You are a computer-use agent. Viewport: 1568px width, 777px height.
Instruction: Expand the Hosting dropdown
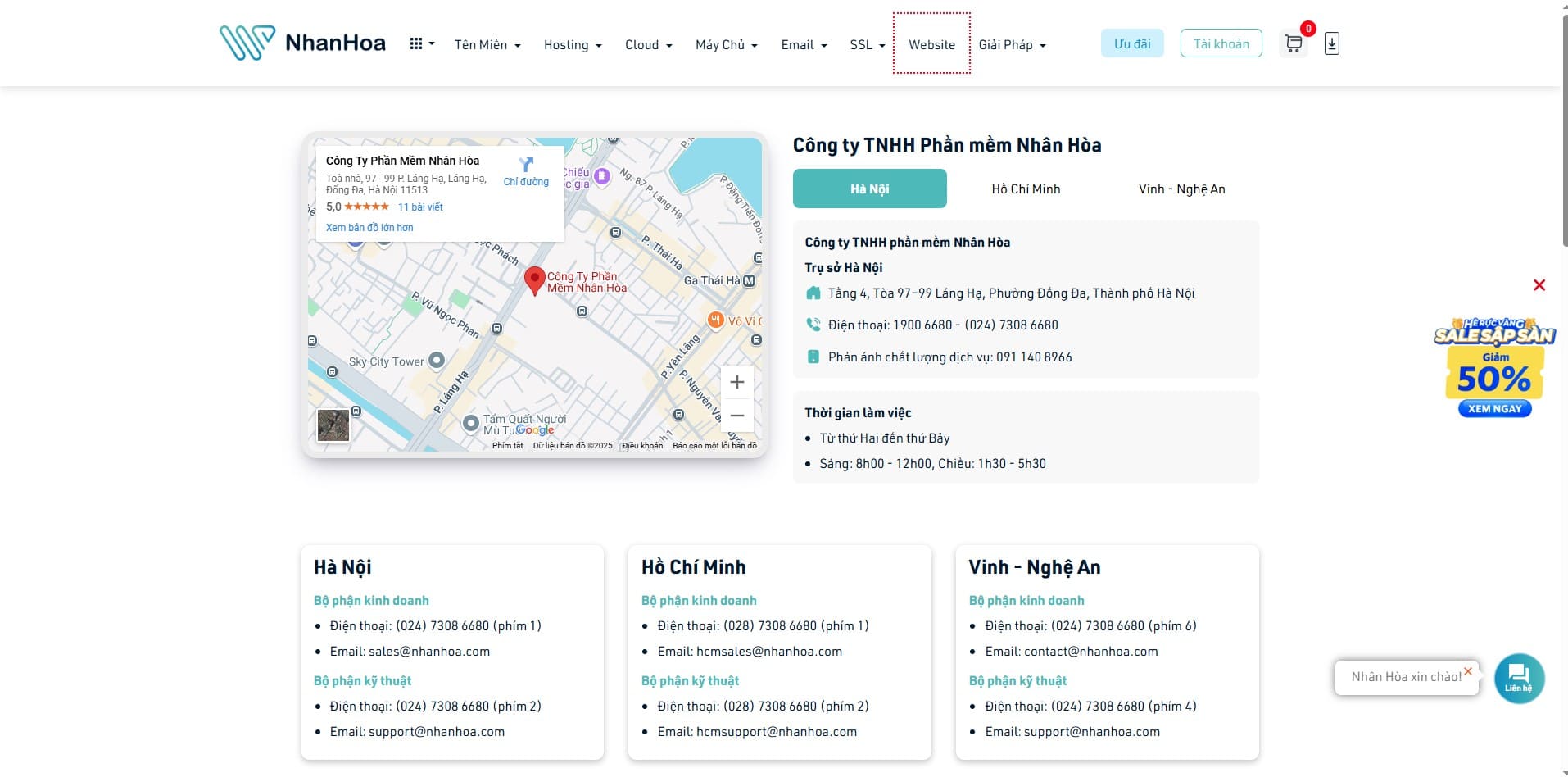573,45
